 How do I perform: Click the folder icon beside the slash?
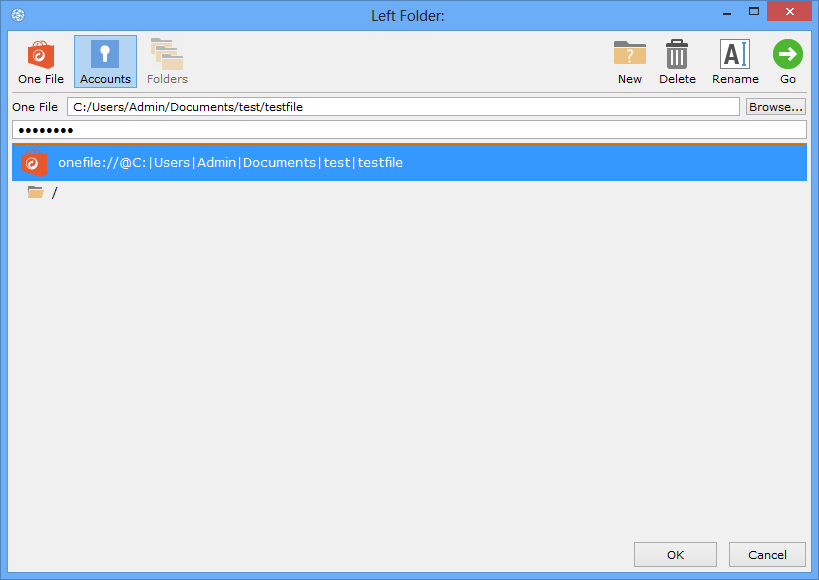pyautogui.click(x=36, y=193)
